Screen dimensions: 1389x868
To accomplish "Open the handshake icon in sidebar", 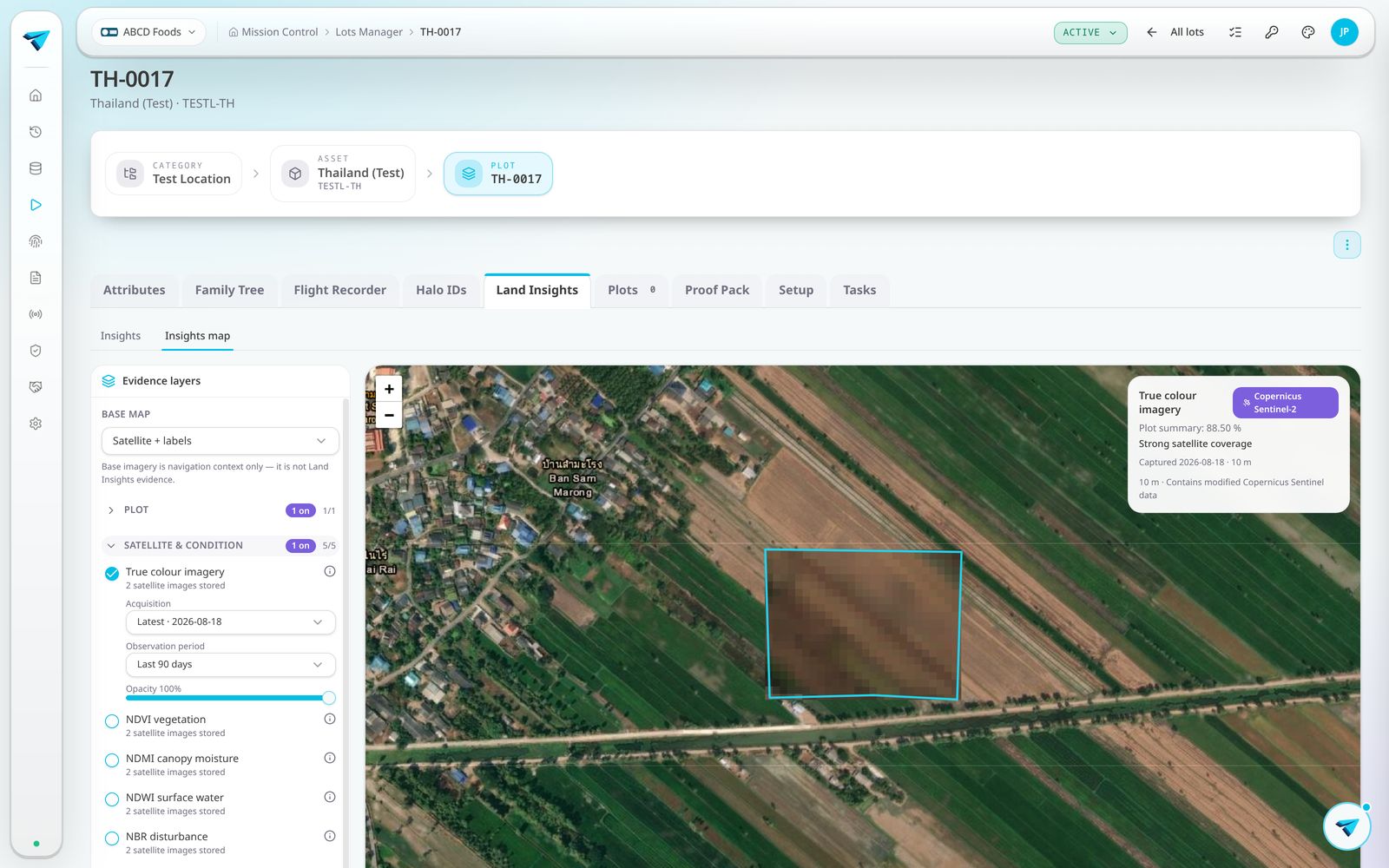I will [x=36, y=387].
